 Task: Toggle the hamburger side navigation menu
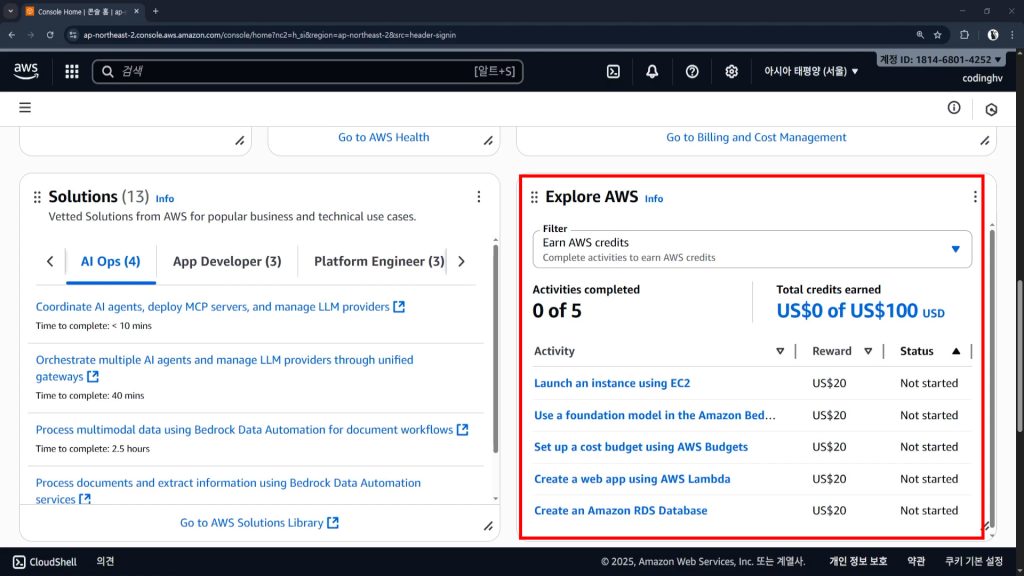point(25,108)
